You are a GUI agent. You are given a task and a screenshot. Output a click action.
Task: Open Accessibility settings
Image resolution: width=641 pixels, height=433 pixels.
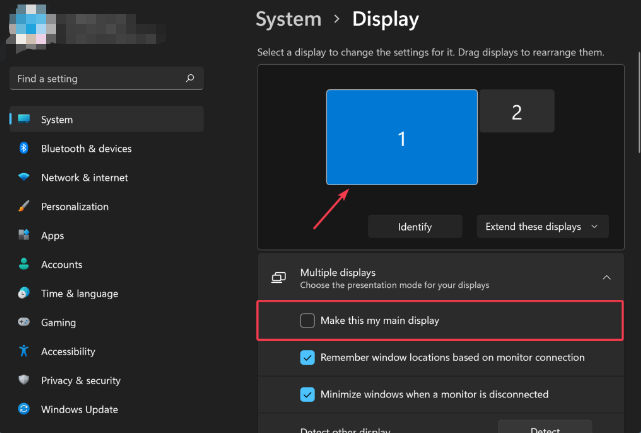point(106,352)
